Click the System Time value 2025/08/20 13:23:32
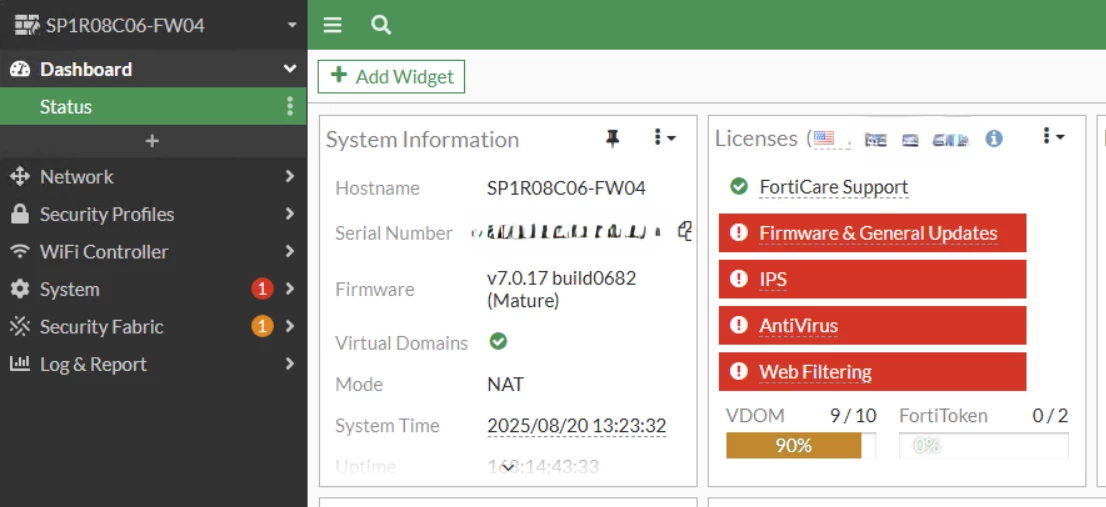The width and height of the screenshot is (1106, 507). 576,426
